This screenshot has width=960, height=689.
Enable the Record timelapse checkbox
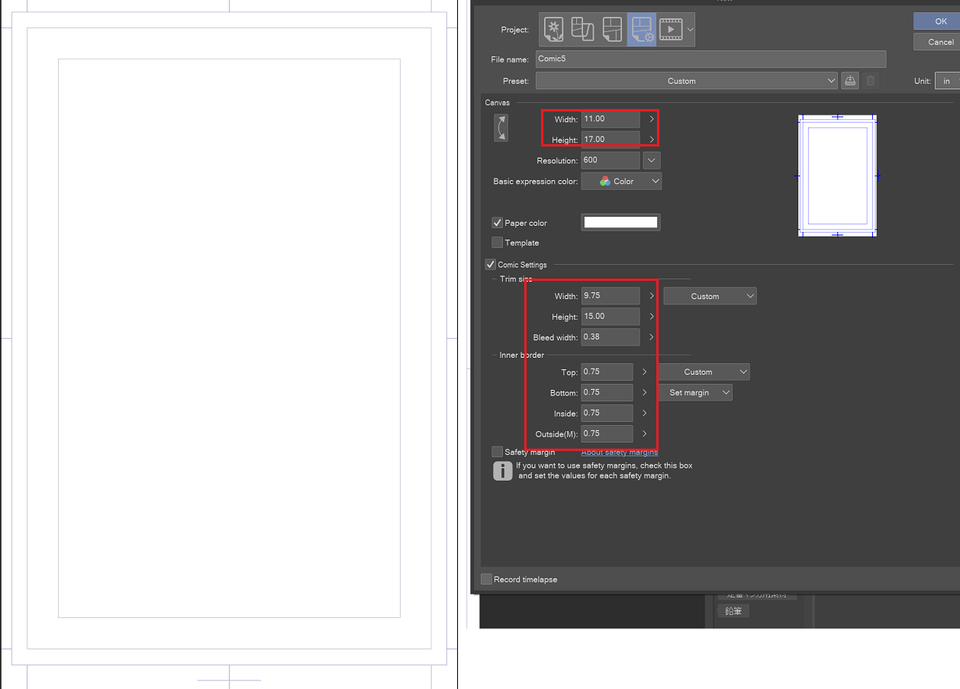[487, 579]
